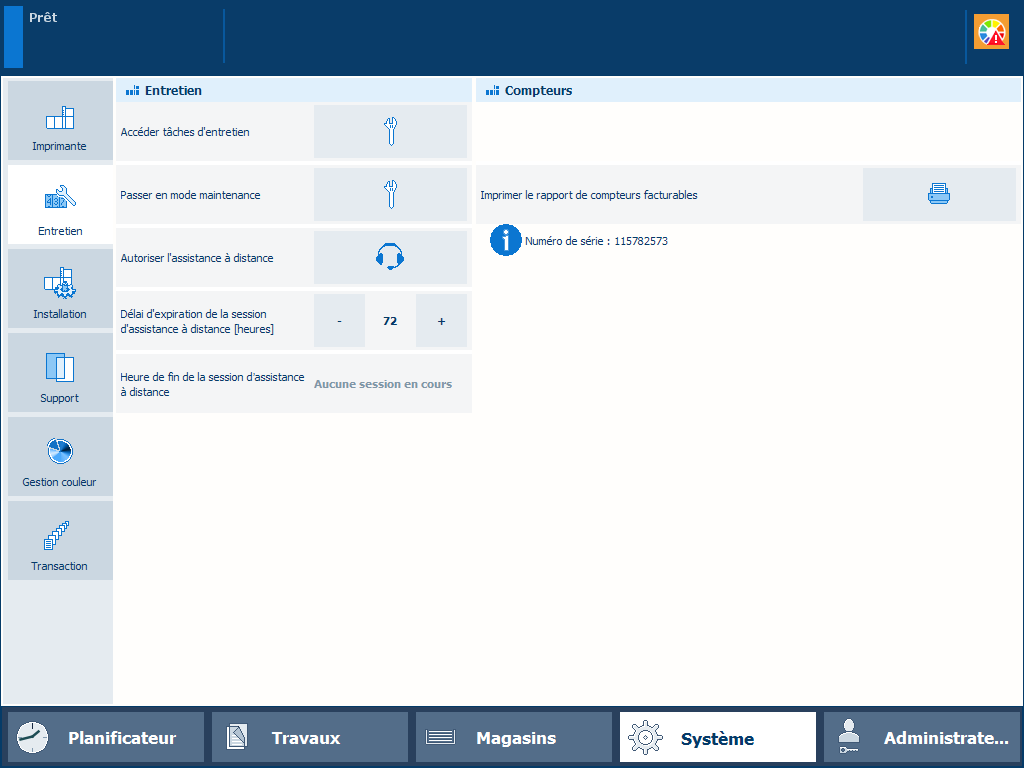This screenshot has height=768, width=1024.
Task: Open the Magasins tab
Action: [x=514, y=738]
